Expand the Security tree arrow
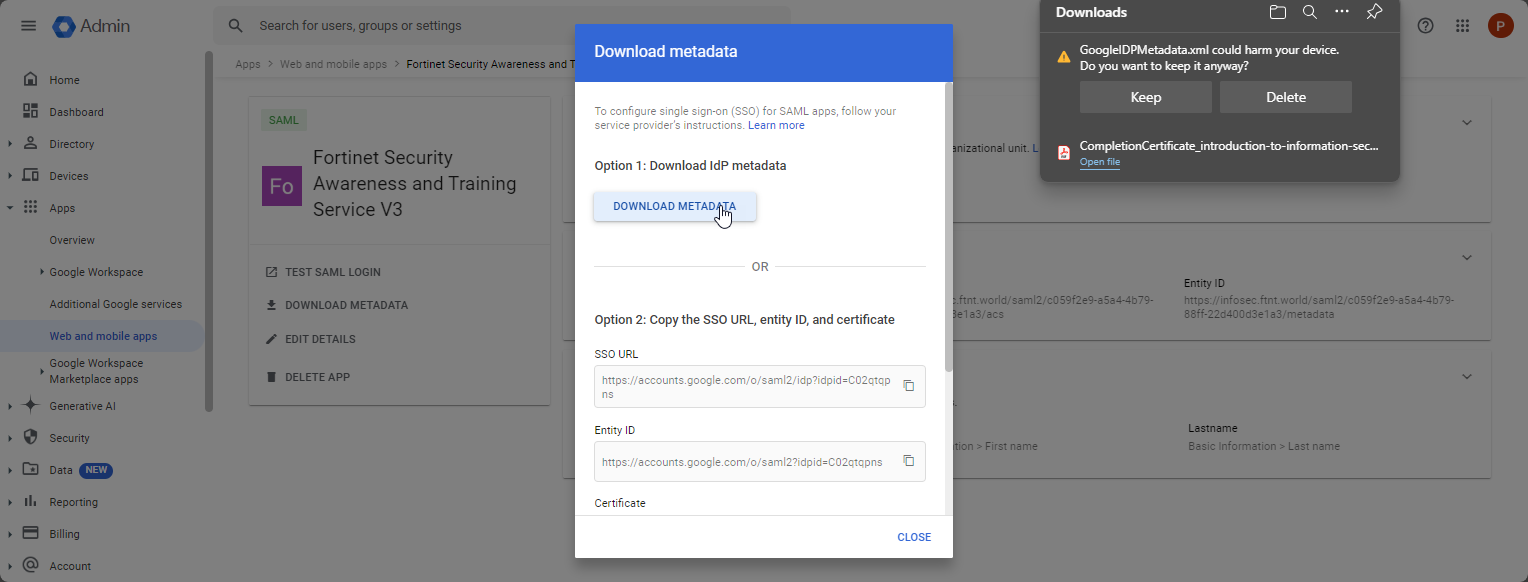This screenshot has height=582, width=1528. coord(10,438)
